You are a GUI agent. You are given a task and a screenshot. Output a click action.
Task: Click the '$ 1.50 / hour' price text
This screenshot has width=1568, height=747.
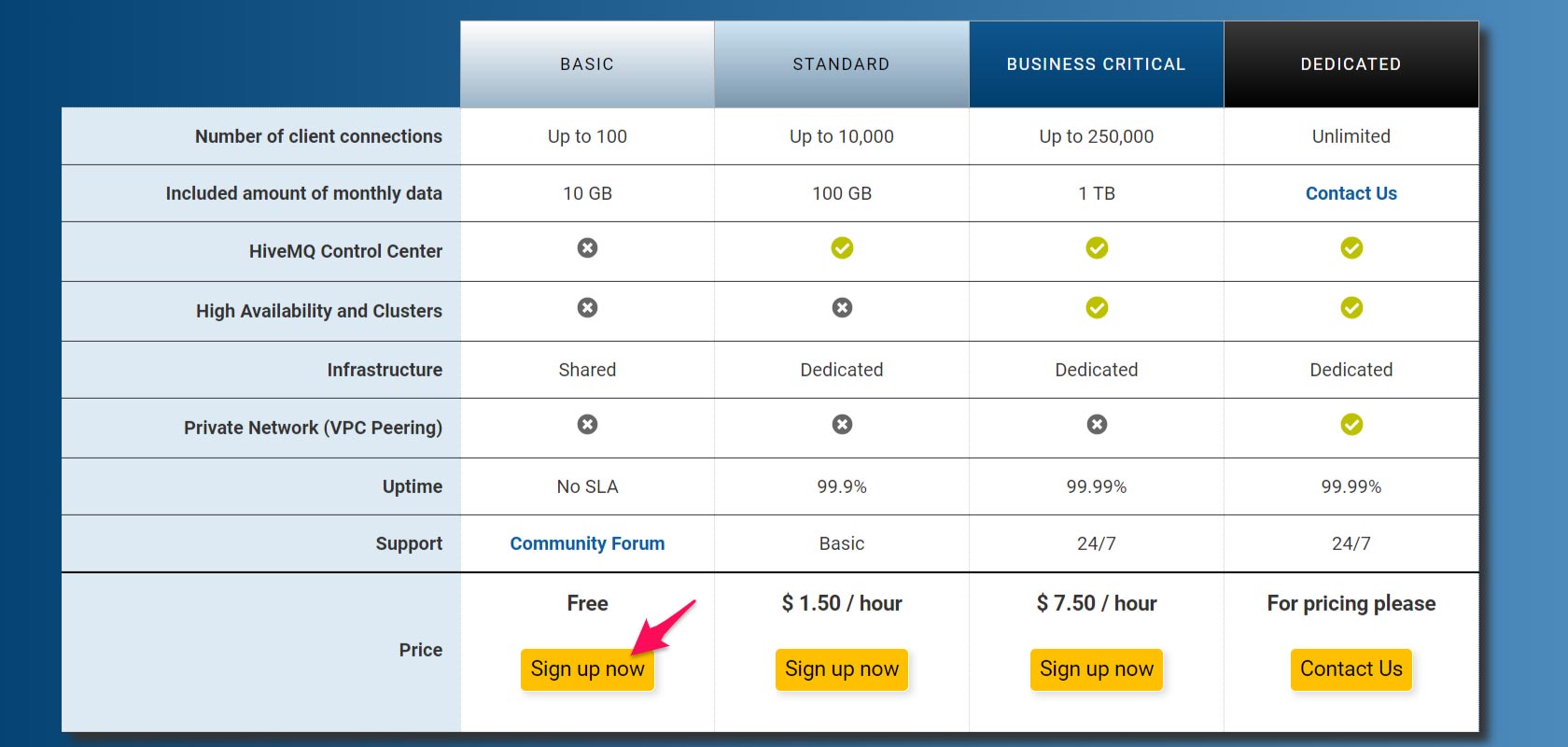(x=842, y=603)
